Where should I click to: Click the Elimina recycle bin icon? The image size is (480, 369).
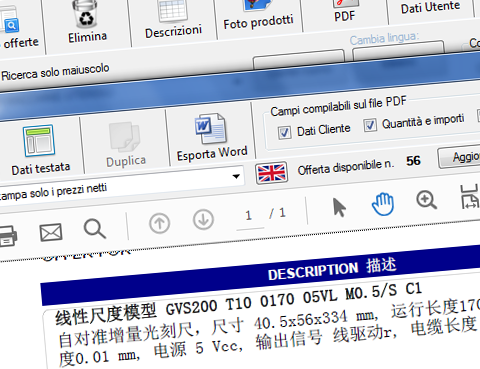[x=85, y=14]
